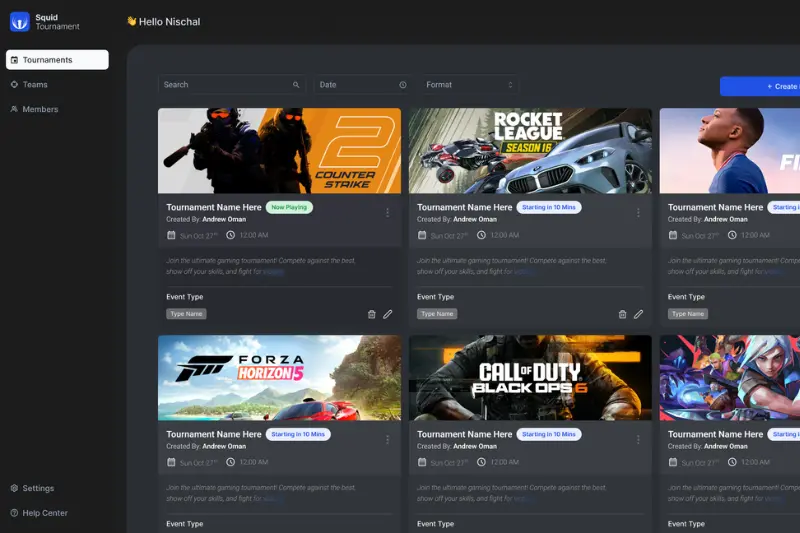This screenshot has width=800, height=533.
Task: Click Tournament Name Here on Rocket League card
Action: click(464, 208)
